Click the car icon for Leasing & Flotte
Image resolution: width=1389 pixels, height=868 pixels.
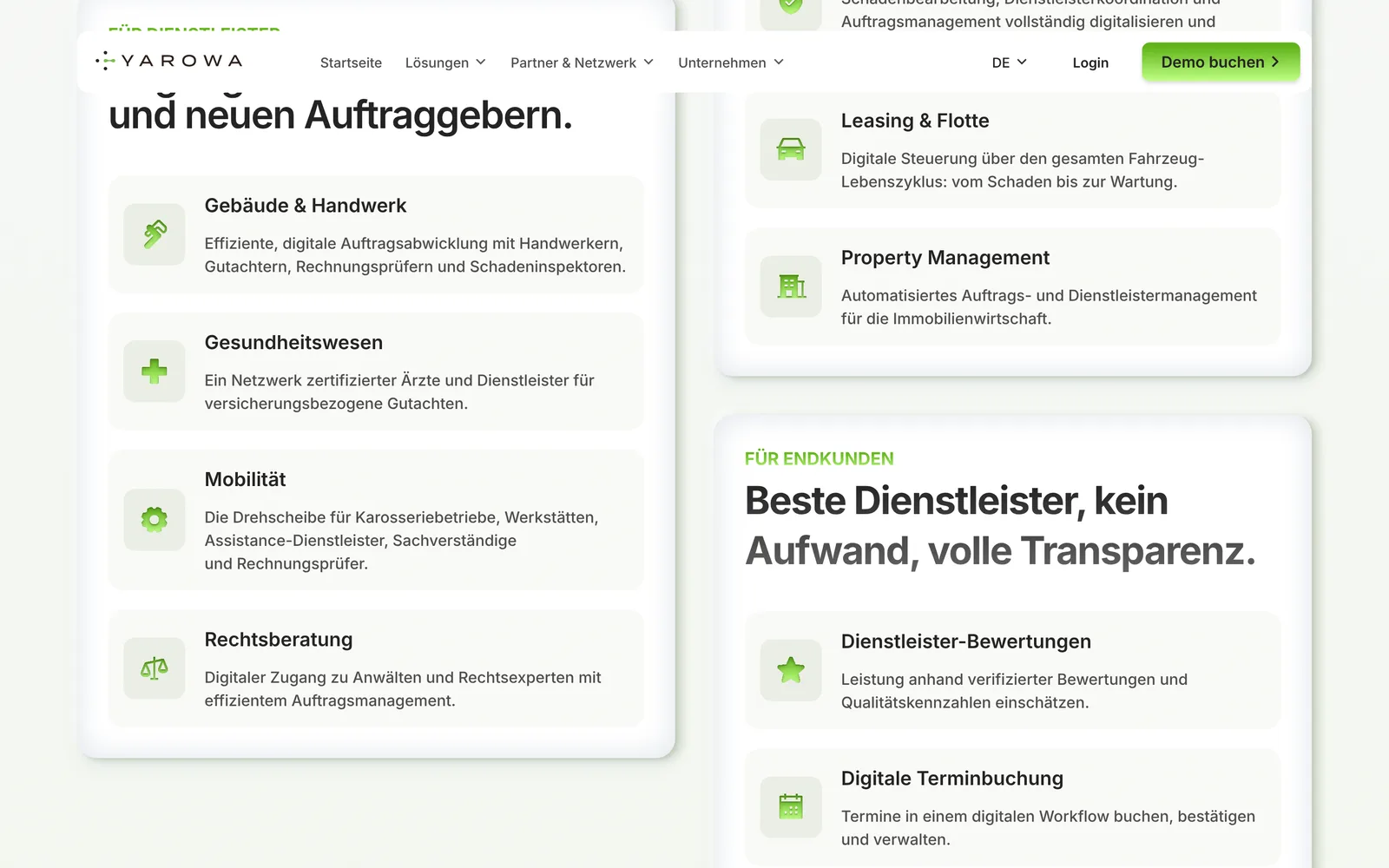791,149
